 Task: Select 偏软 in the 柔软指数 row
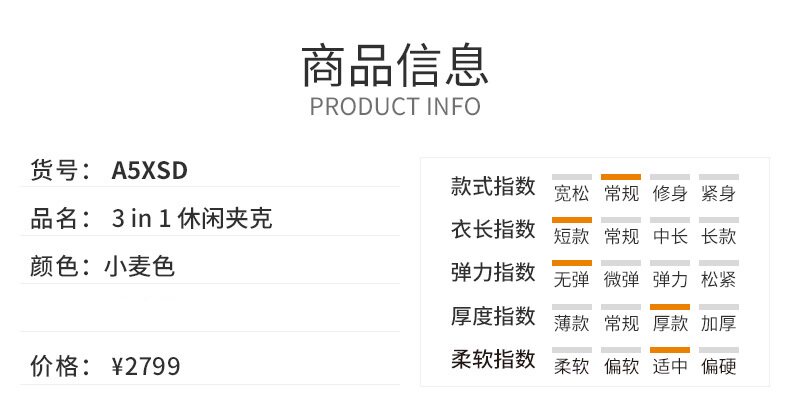point(620,366)
